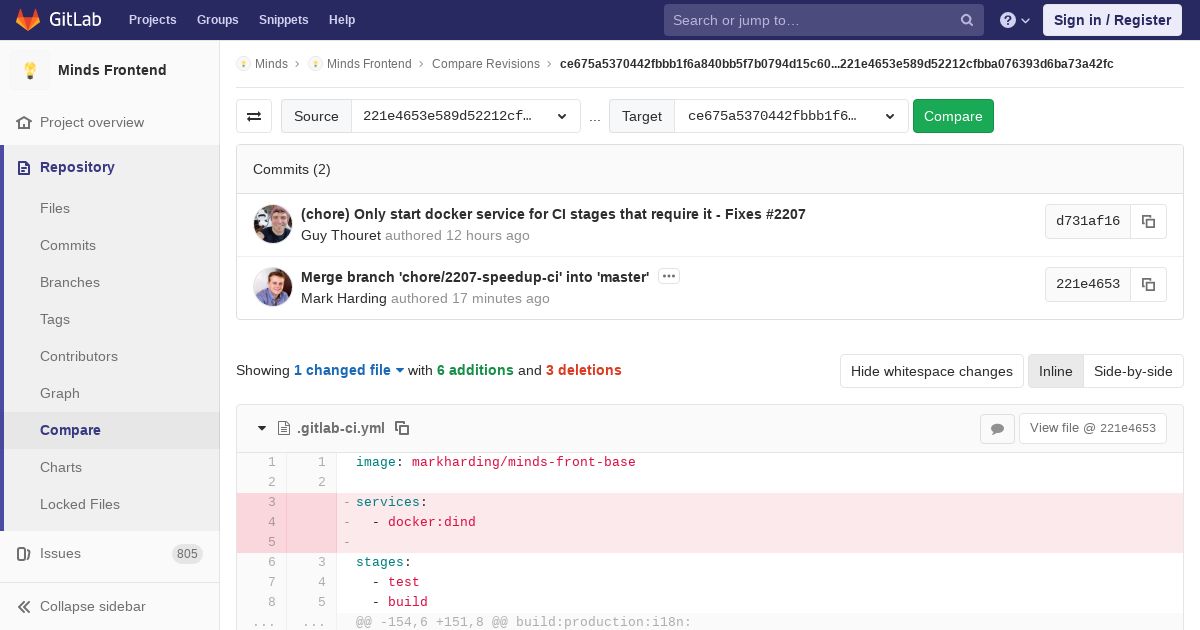Click the Issues sidebar icon
The image size is (1200, 630).
coord(24,553)
